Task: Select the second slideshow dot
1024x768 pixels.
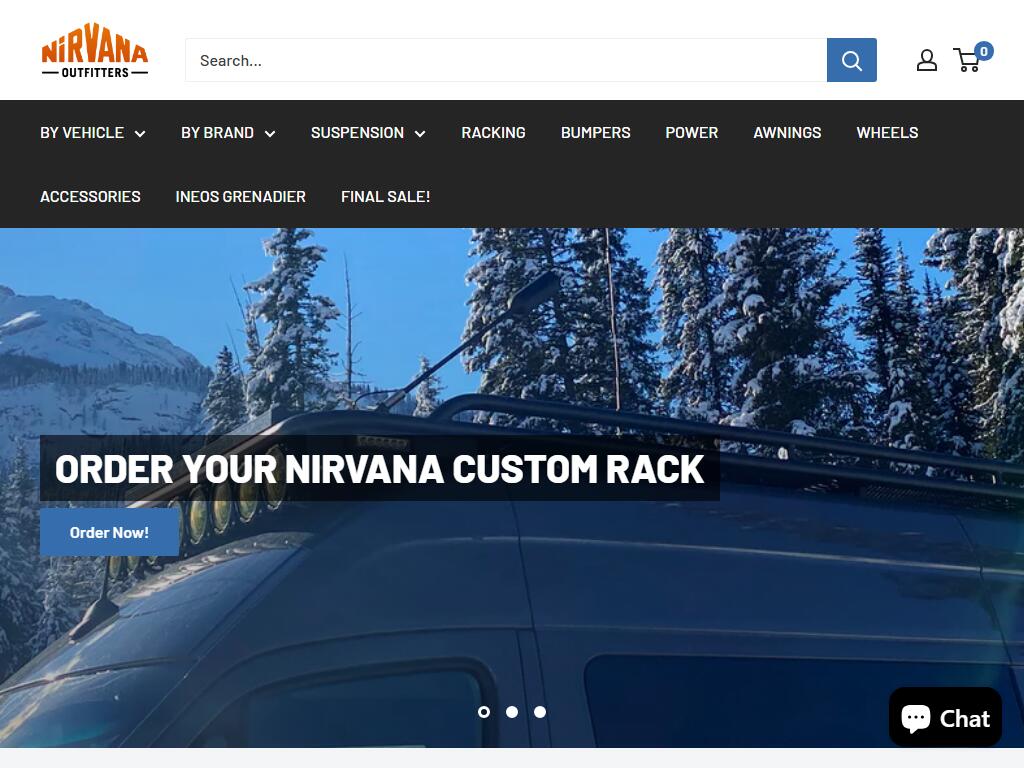Action: (x=512, y=712)
